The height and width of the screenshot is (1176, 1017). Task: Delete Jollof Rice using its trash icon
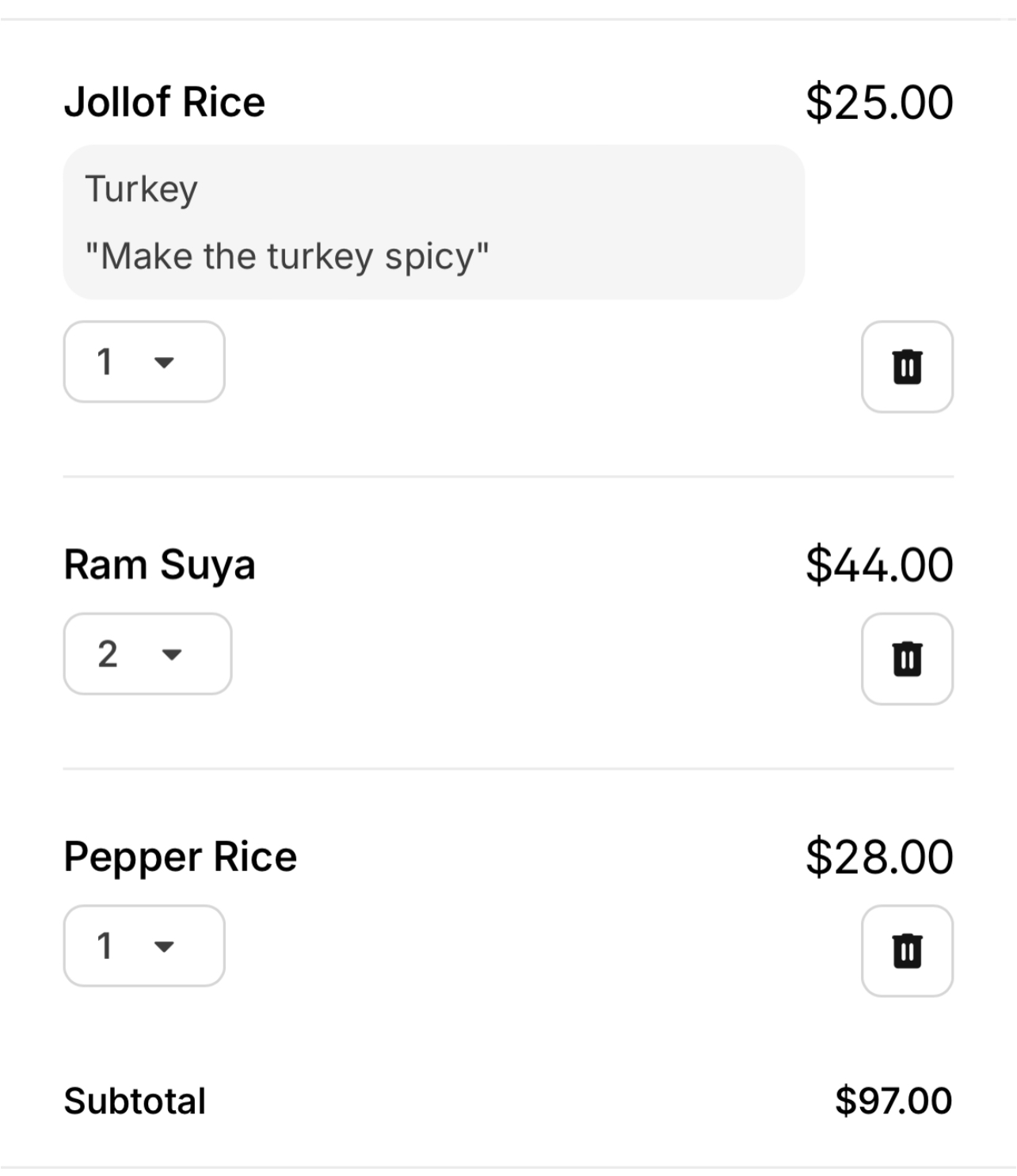click(x=907, y=367)
